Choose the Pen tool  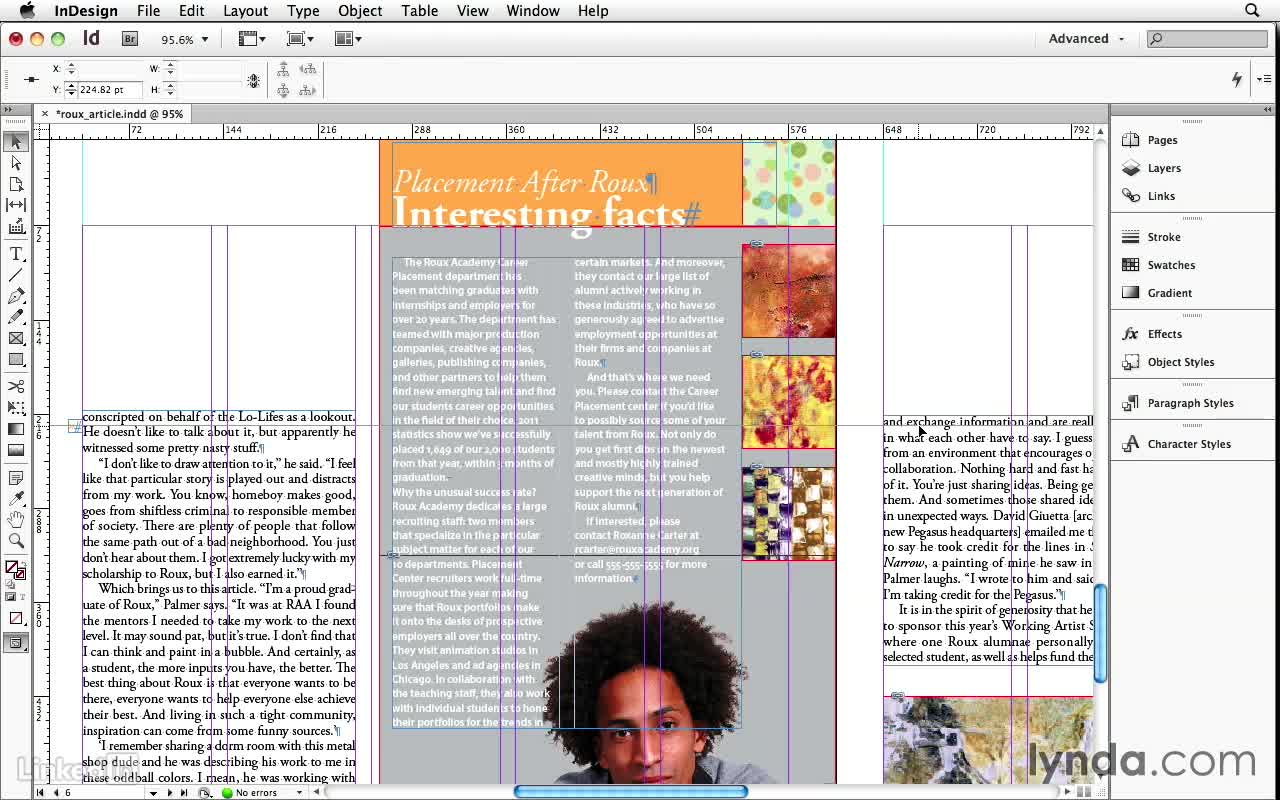click(x=16, y=296)
